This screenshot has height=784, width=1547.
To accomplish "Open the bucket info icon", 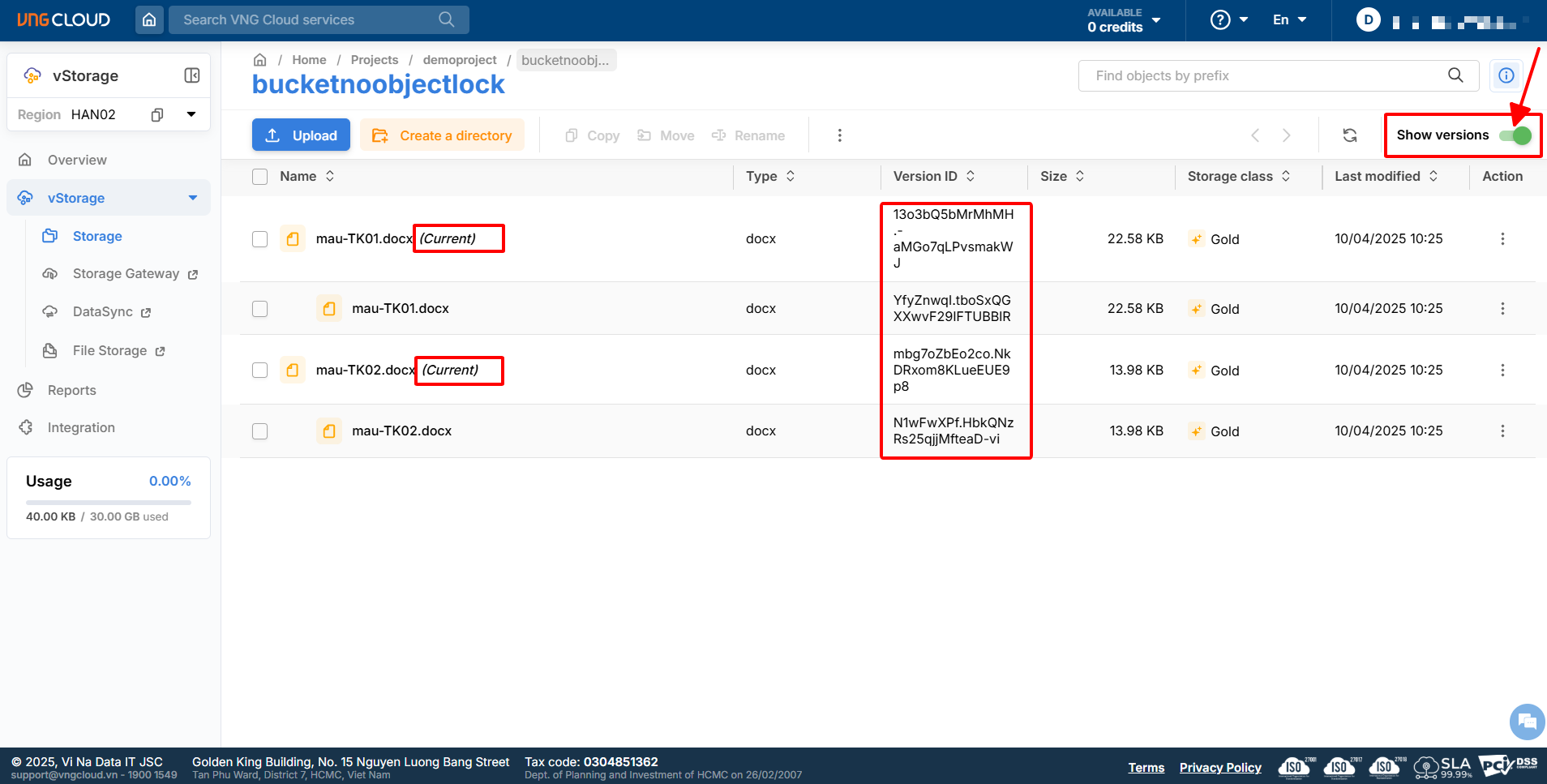I will (x=1506, y=75).
